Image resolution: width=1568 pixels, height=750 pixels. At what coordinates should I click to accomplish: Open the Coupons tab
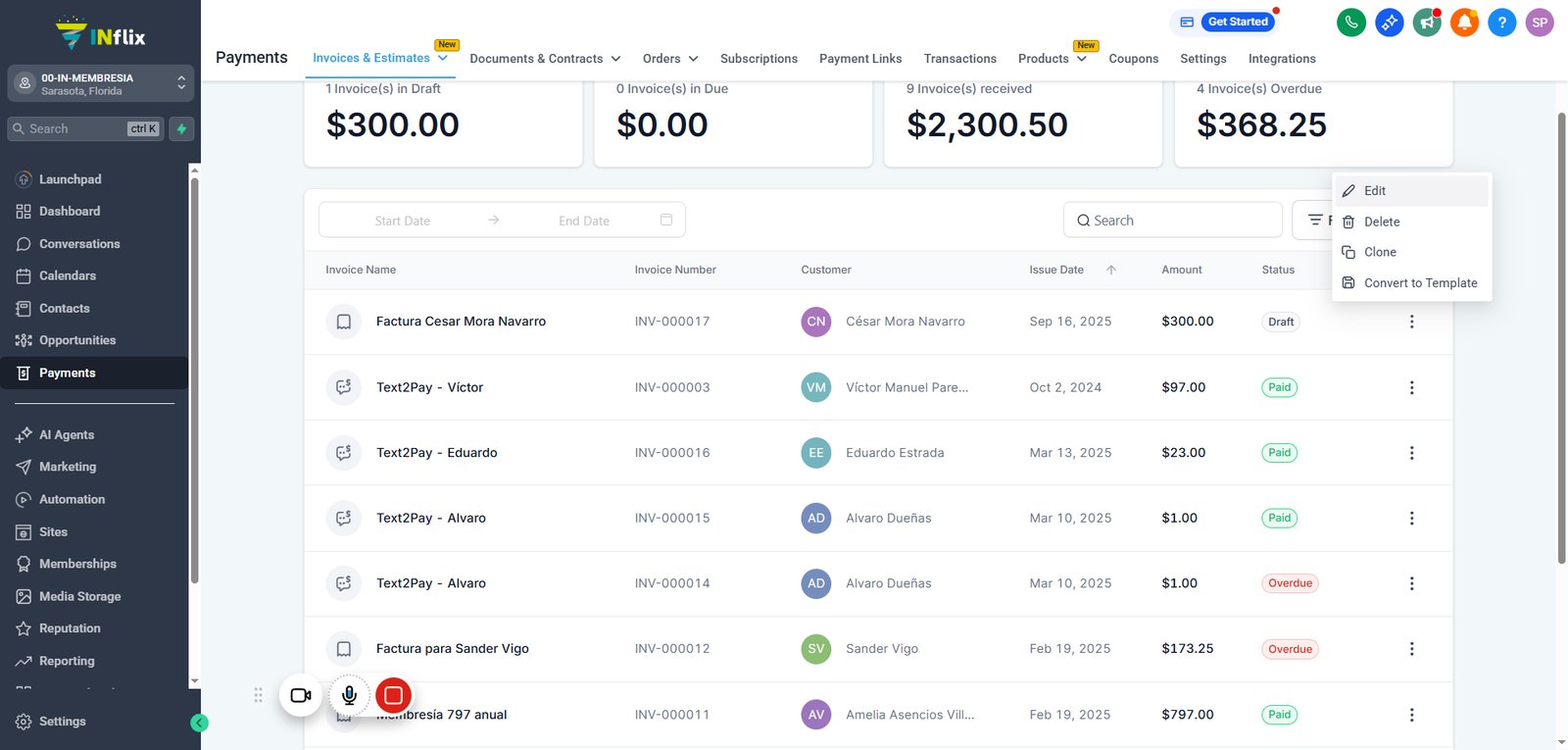click(1134, 59)
